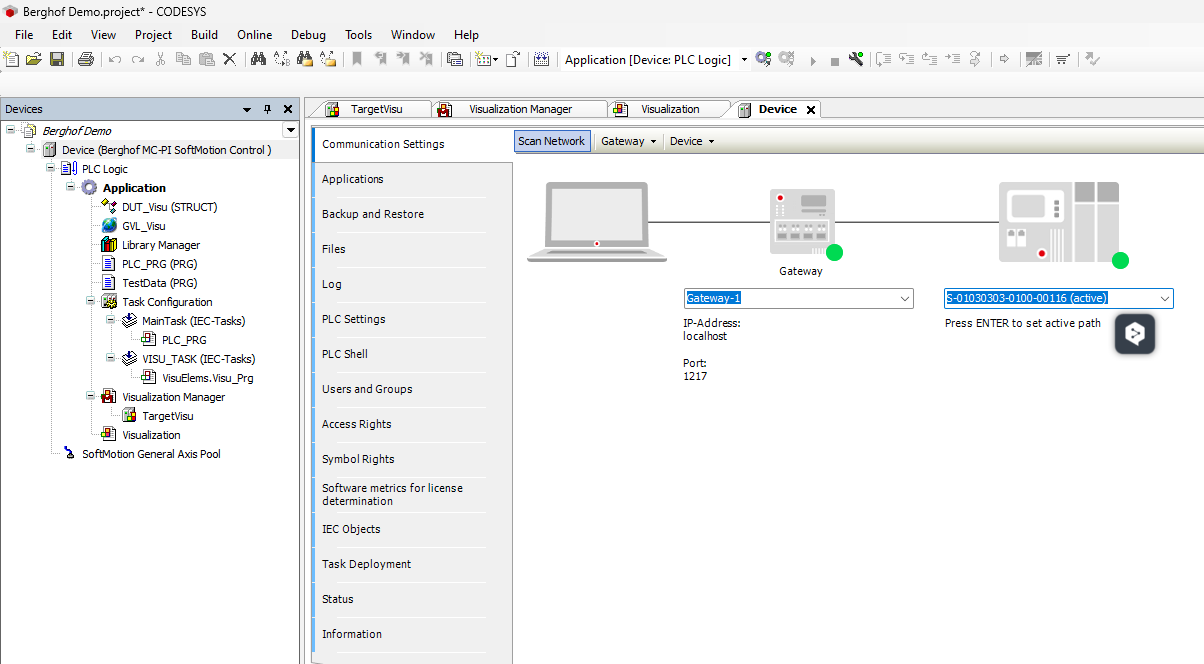Open the PLC Shell section
The image size is (1204, 664).
400,354
